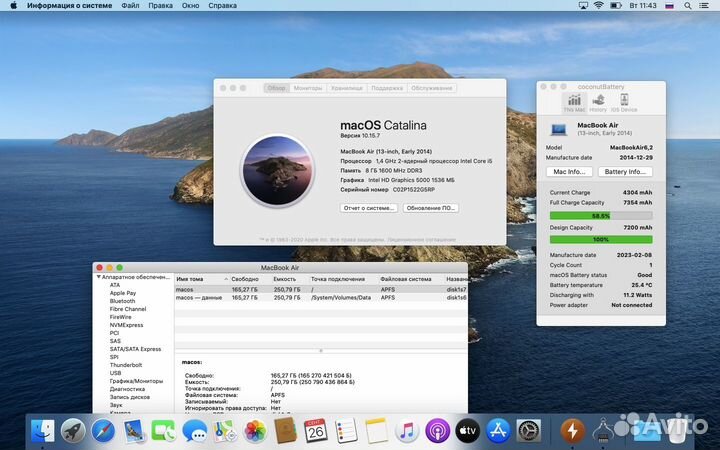The width and height of the screenshot is (720, 450).
Task: Switch to Хранилище tab
Action: 347,88
